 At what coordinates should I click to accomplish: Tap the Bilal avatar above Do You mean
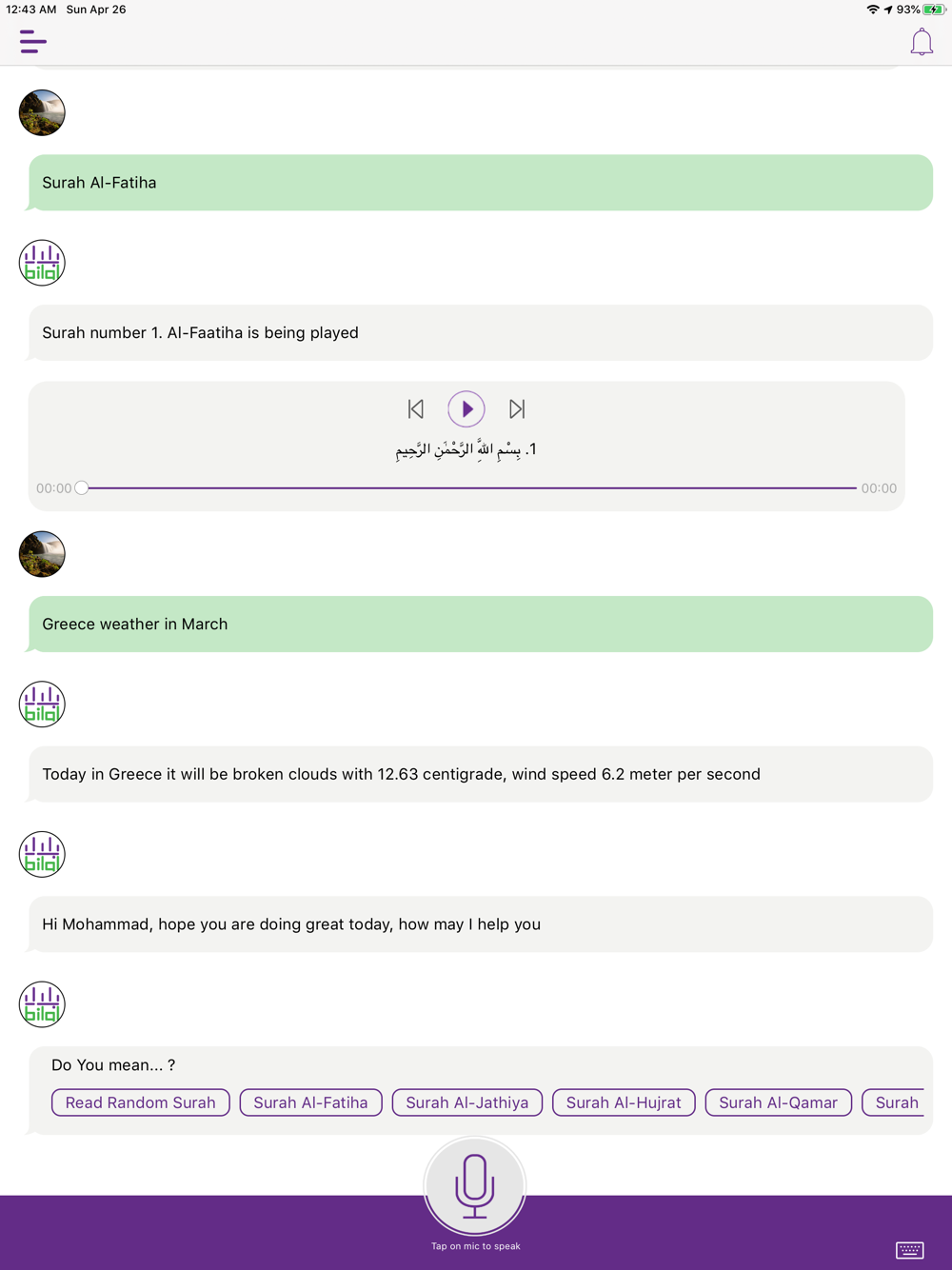42,1004
